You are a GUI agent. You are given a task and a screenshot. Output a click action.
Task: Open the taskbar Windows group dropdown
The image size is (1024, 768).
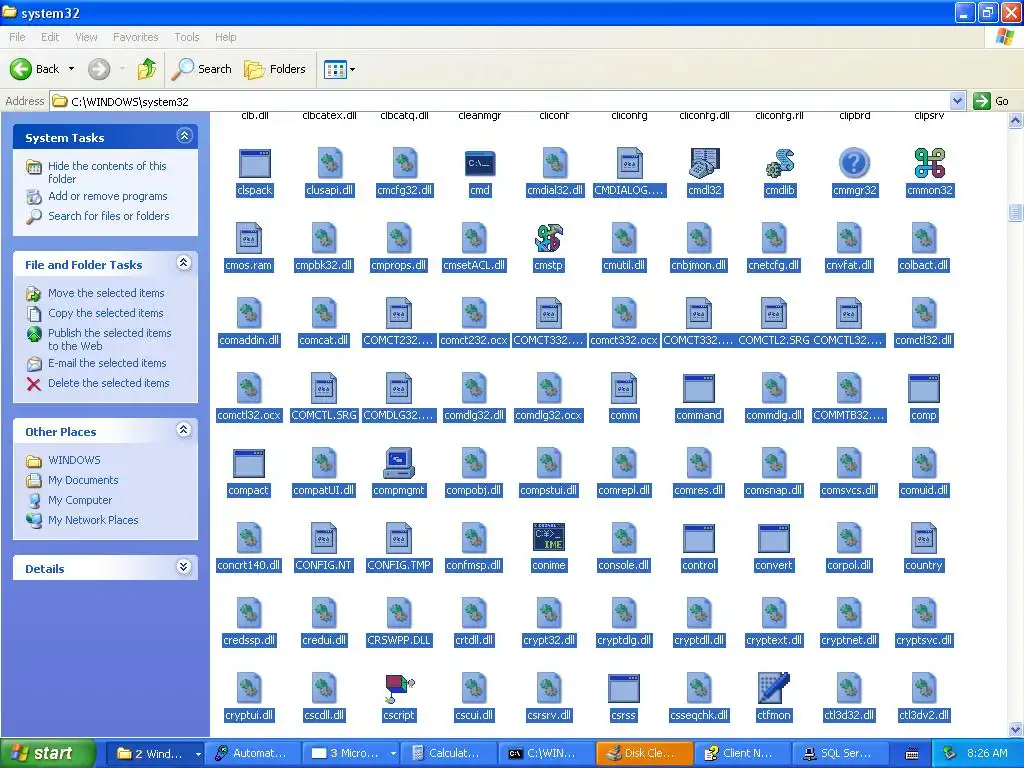point(198,754)
